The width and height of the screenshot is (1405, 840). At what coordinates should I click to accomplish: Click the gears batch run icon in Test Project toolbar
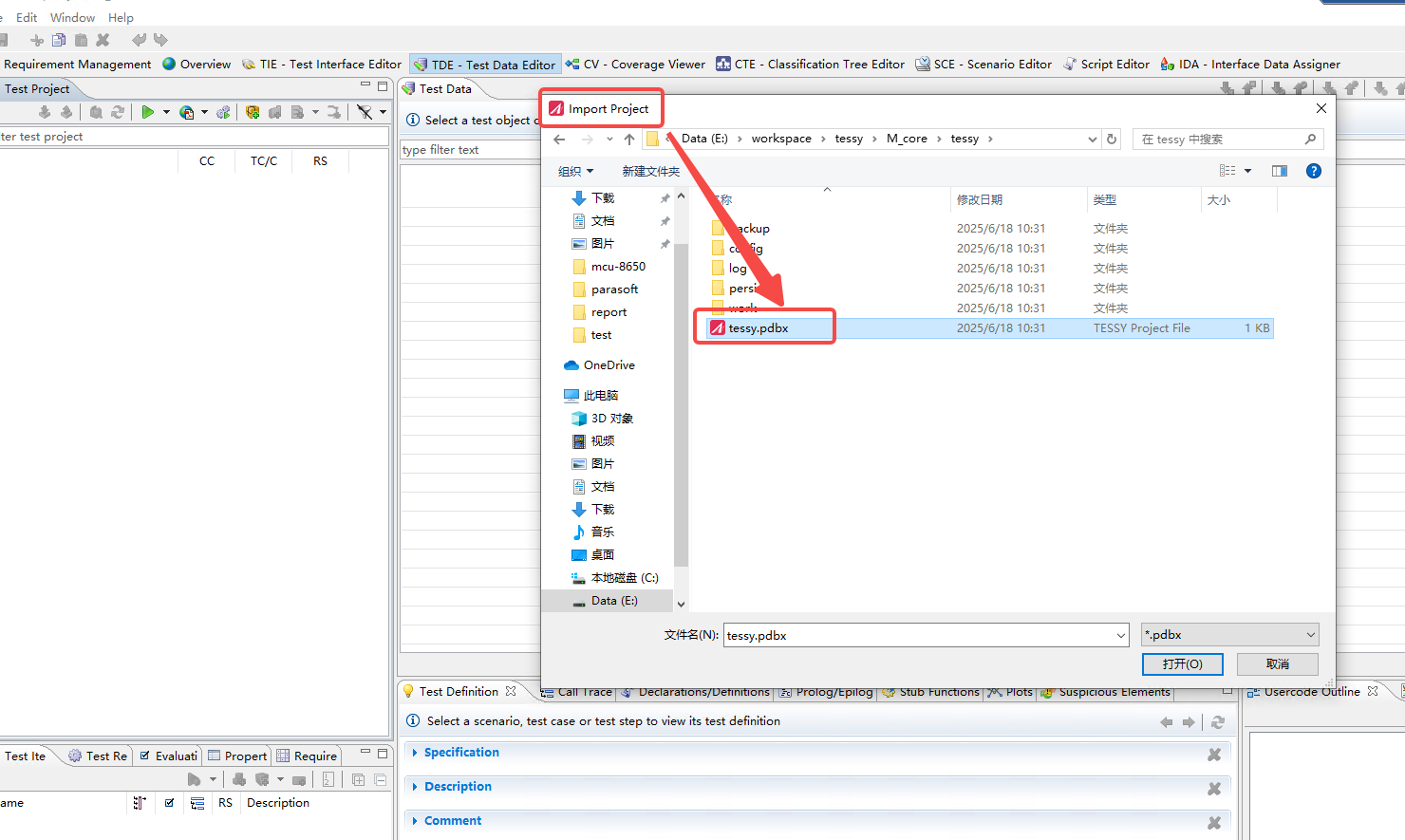click(x=223, y=112)
